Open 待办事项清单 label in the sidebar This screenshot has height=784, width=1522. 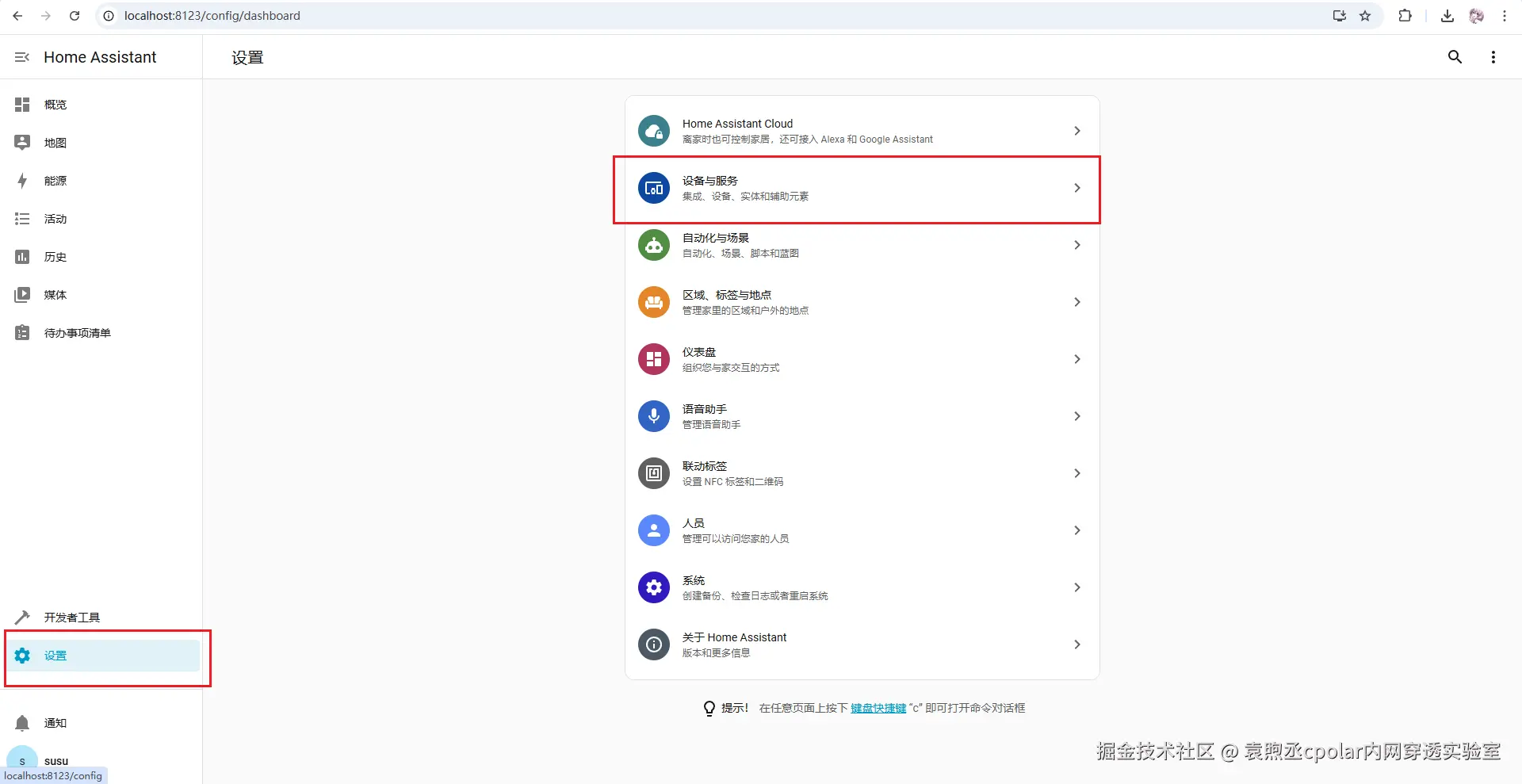point(78,333)
